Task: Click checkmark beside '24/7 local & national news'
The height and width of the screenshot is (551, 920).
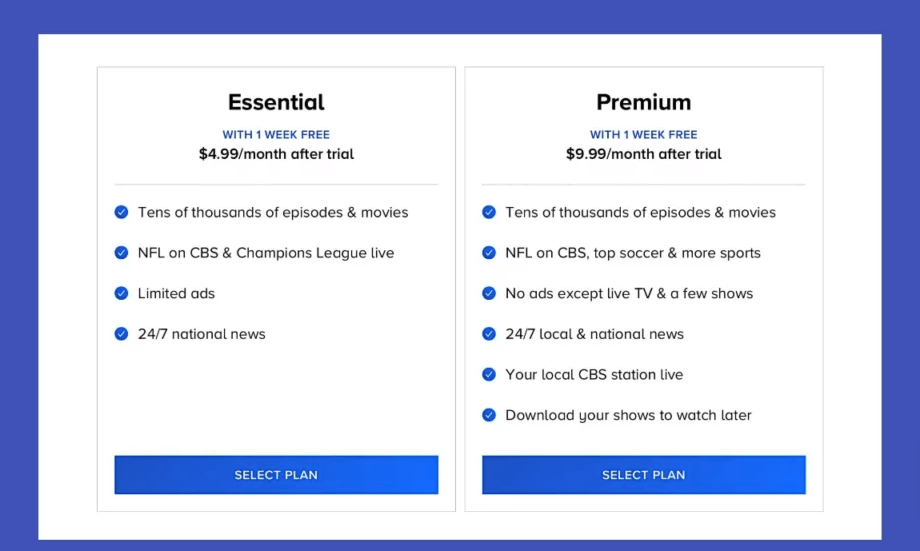Action: (x=489, y=334)
